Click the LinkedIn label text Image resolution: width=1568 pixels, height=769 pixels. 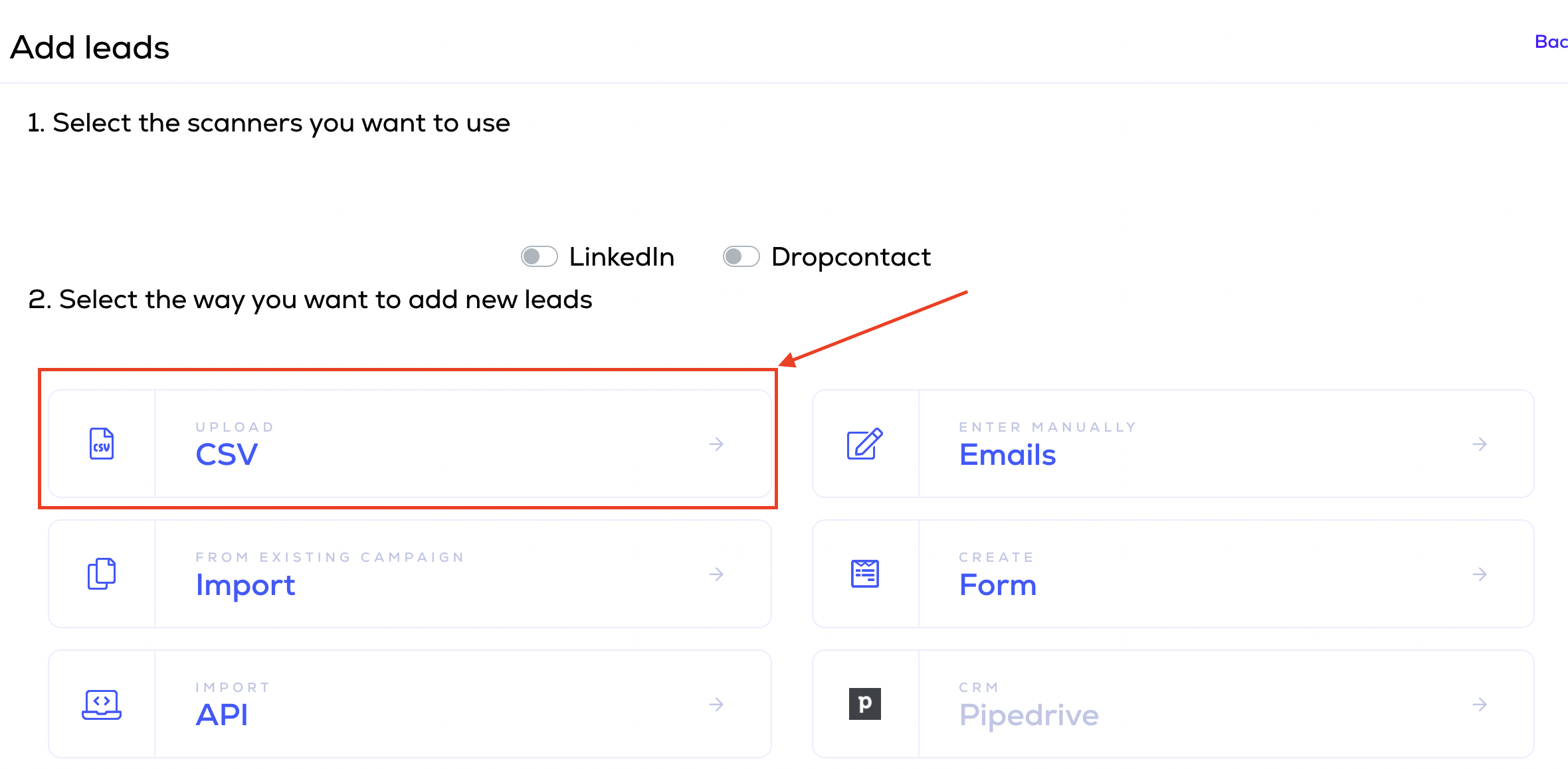[x=621, y=257]
